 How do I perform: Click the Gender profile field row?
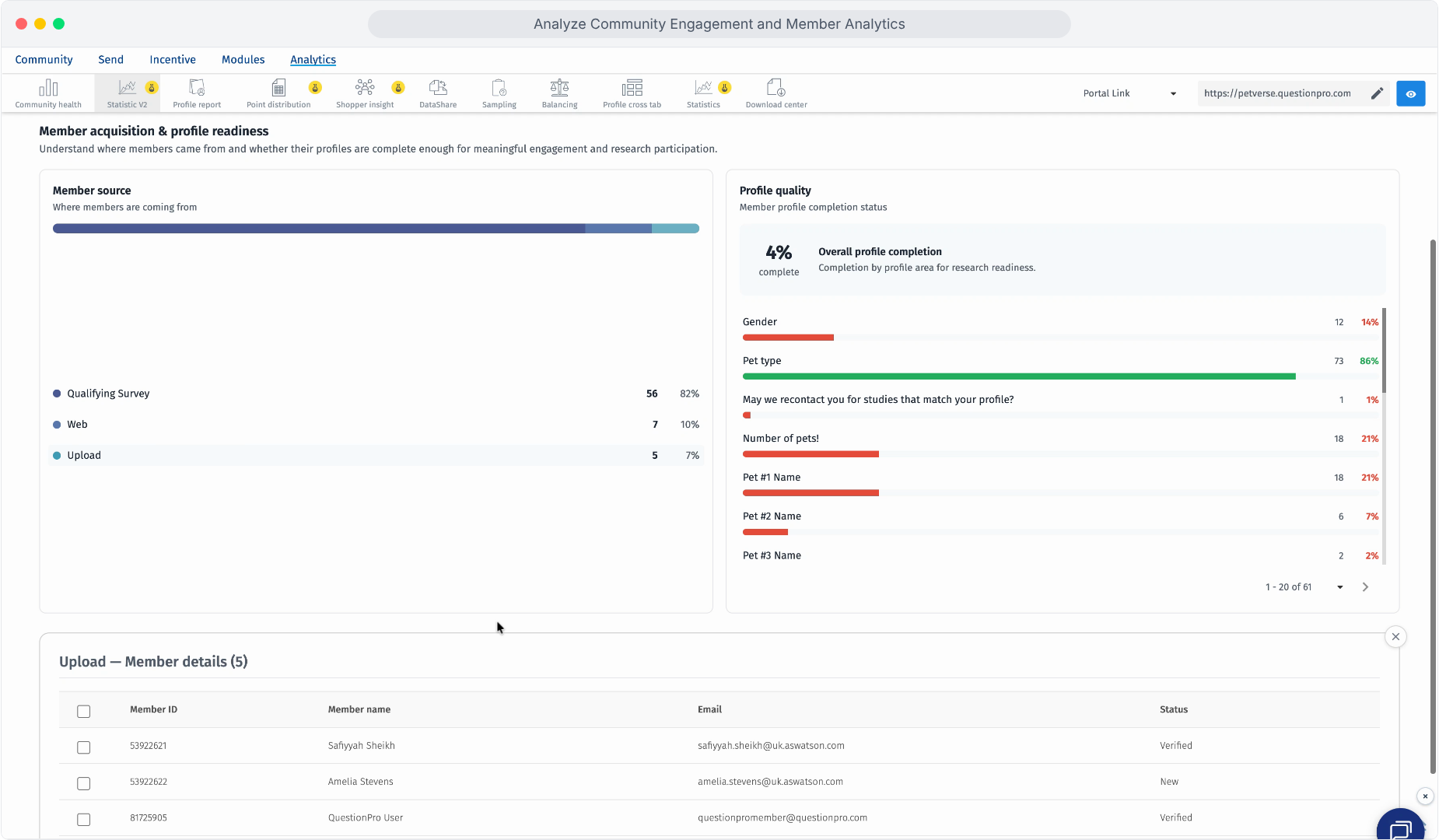click(1060, 330)
